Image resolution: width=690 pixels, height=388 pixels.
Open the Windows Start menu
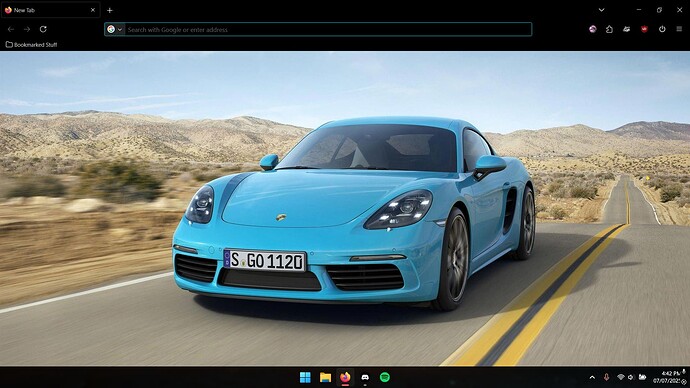coord(305,377)
